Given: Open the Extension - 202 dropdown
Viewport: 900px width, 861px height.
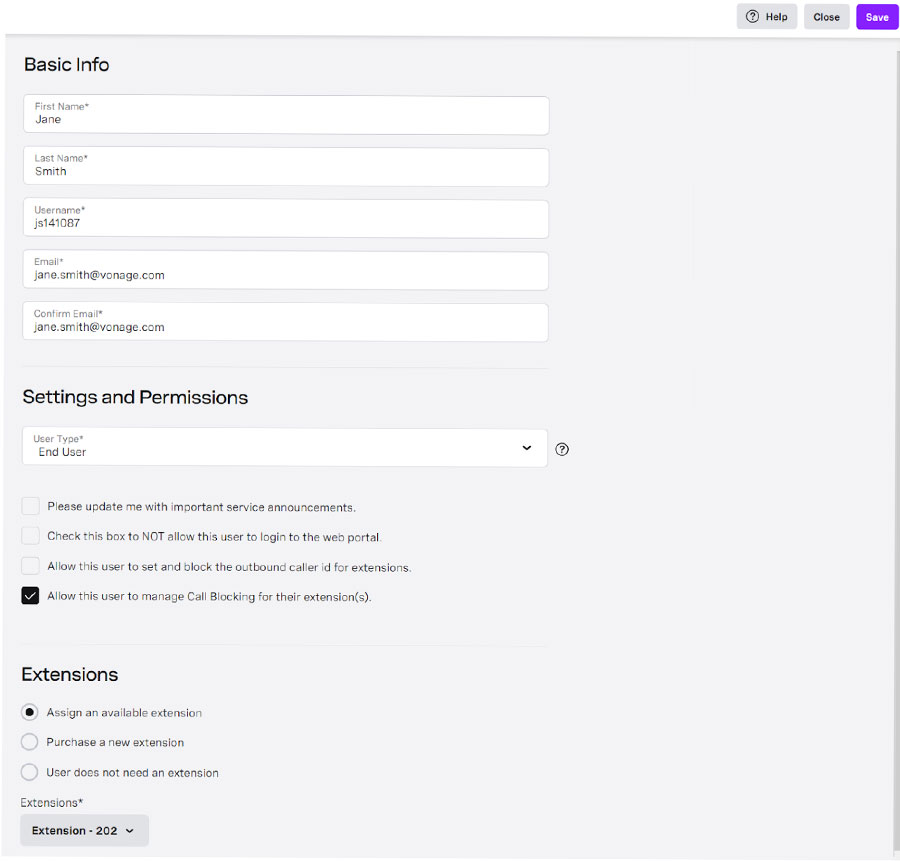Looking at the screenshot, I should [84, 831].
